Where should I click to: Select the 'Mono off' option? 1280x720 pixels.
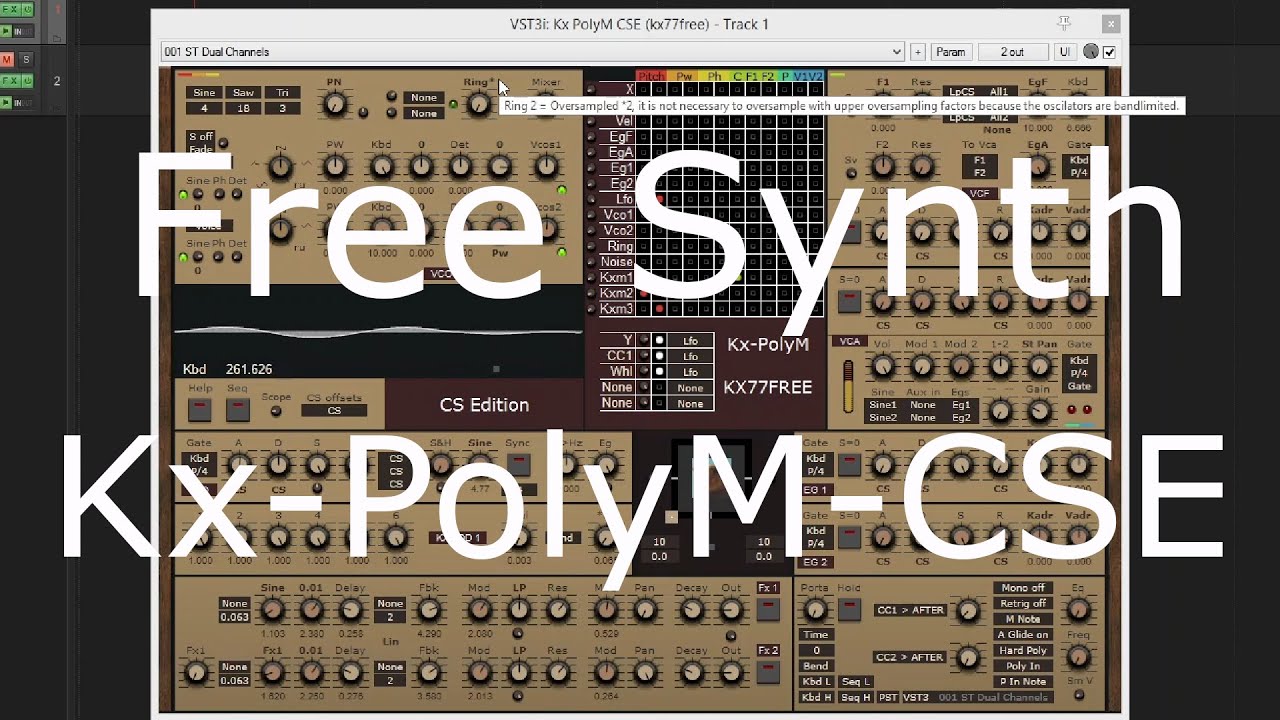1022,588
